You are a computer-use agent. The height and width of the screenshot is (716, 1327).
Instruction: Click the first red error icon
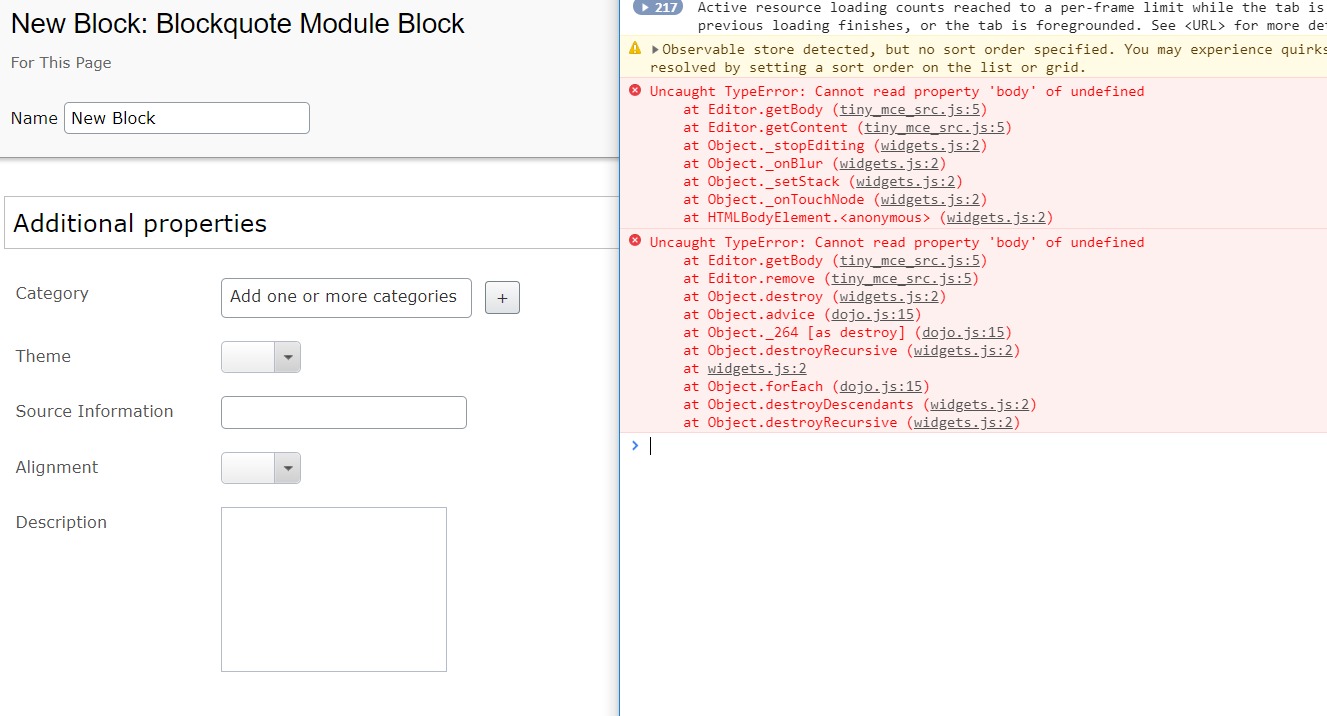tap(635, 91)
